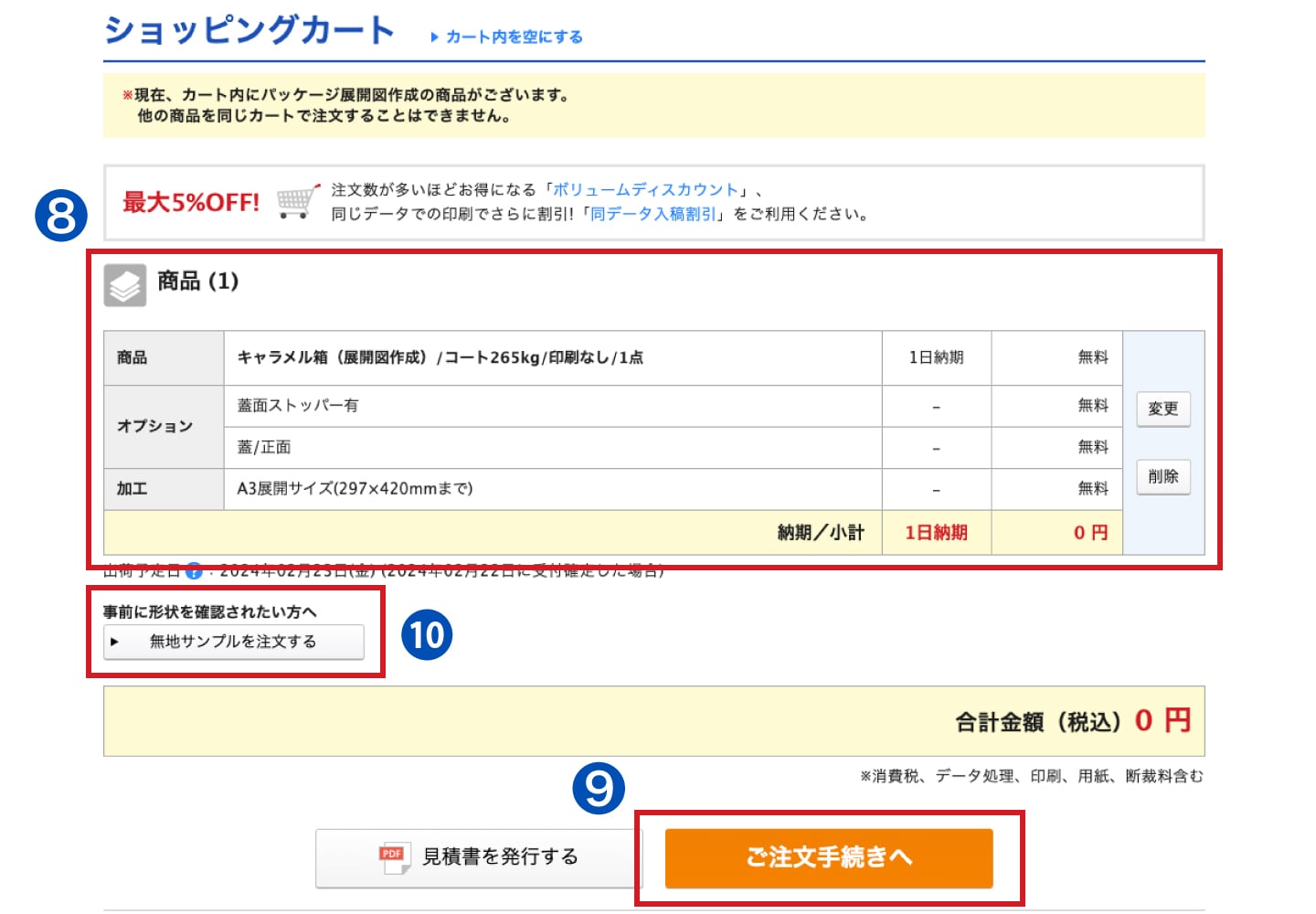
Task: Empty the cart via カート内を空にする link
Action: coord(514,37)
